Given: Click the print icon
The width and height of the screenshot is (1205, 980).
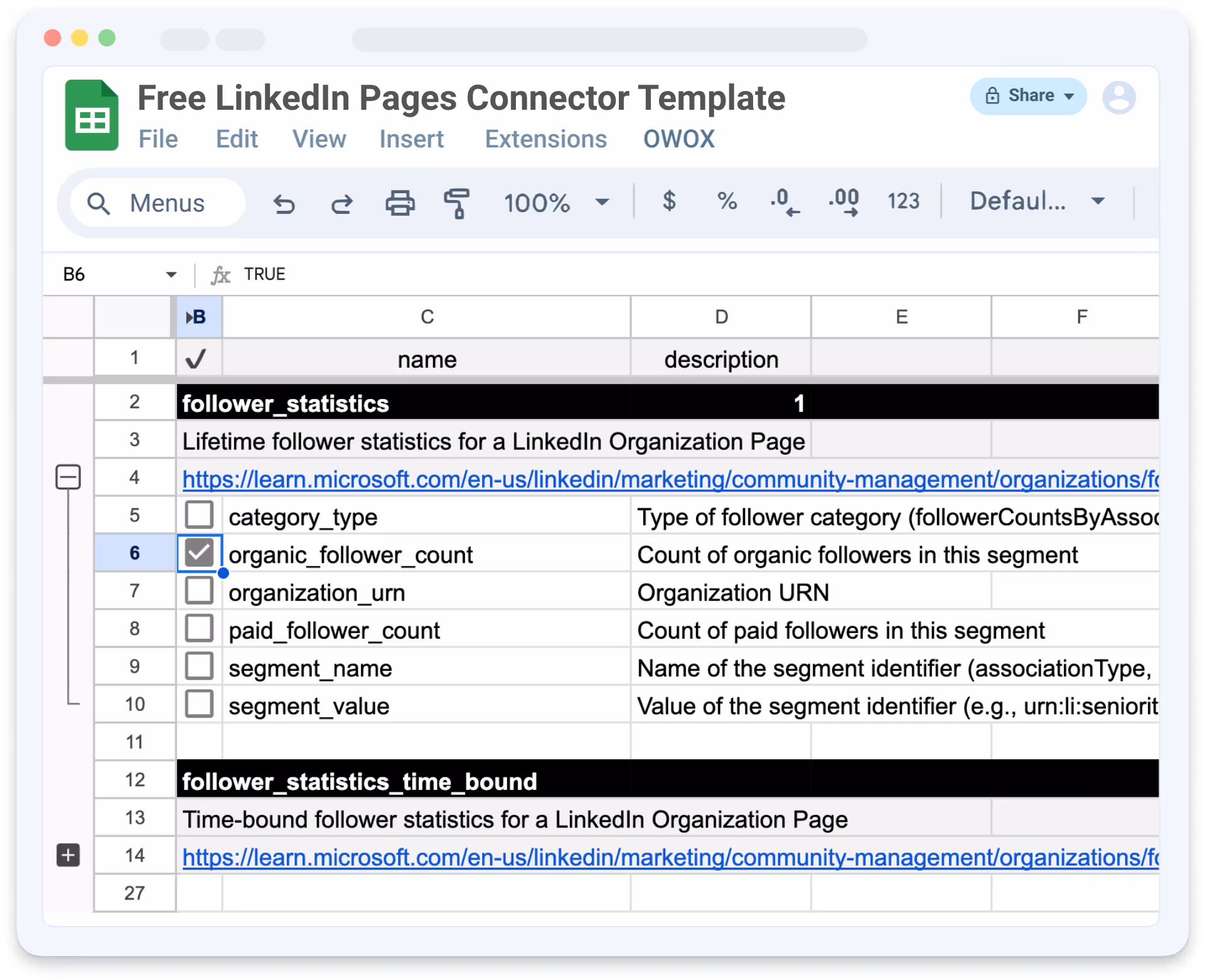Looking at the screenshot, I should pos(400,203).
